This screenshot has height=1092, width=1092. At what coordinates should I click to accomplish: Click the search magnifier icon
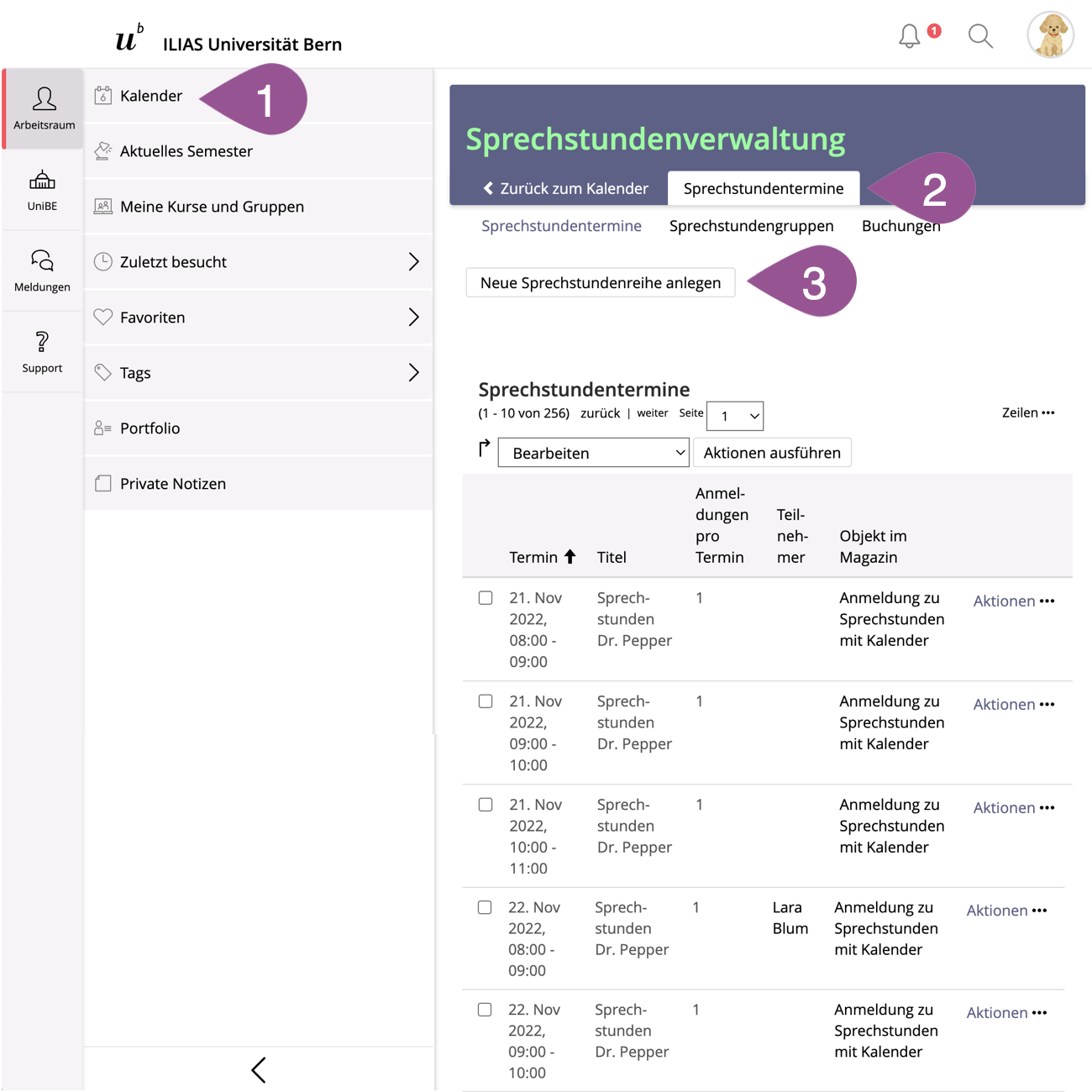click(980, 36)
